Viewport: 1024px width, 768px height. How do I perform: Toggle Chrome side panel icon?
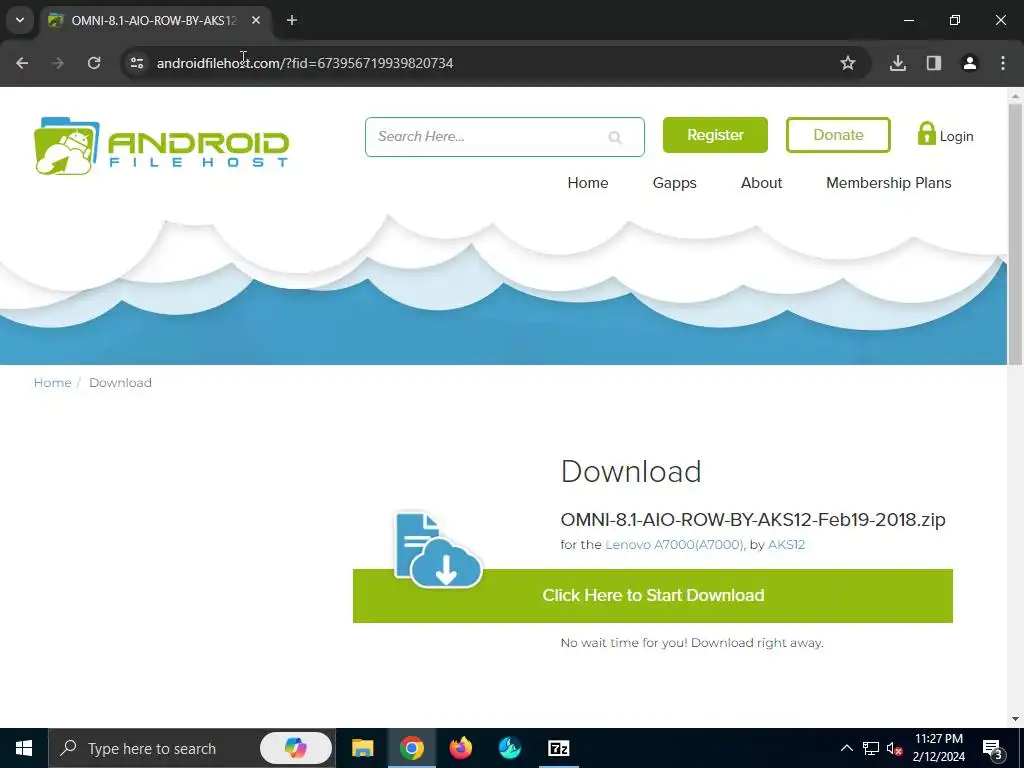[934, 63]
